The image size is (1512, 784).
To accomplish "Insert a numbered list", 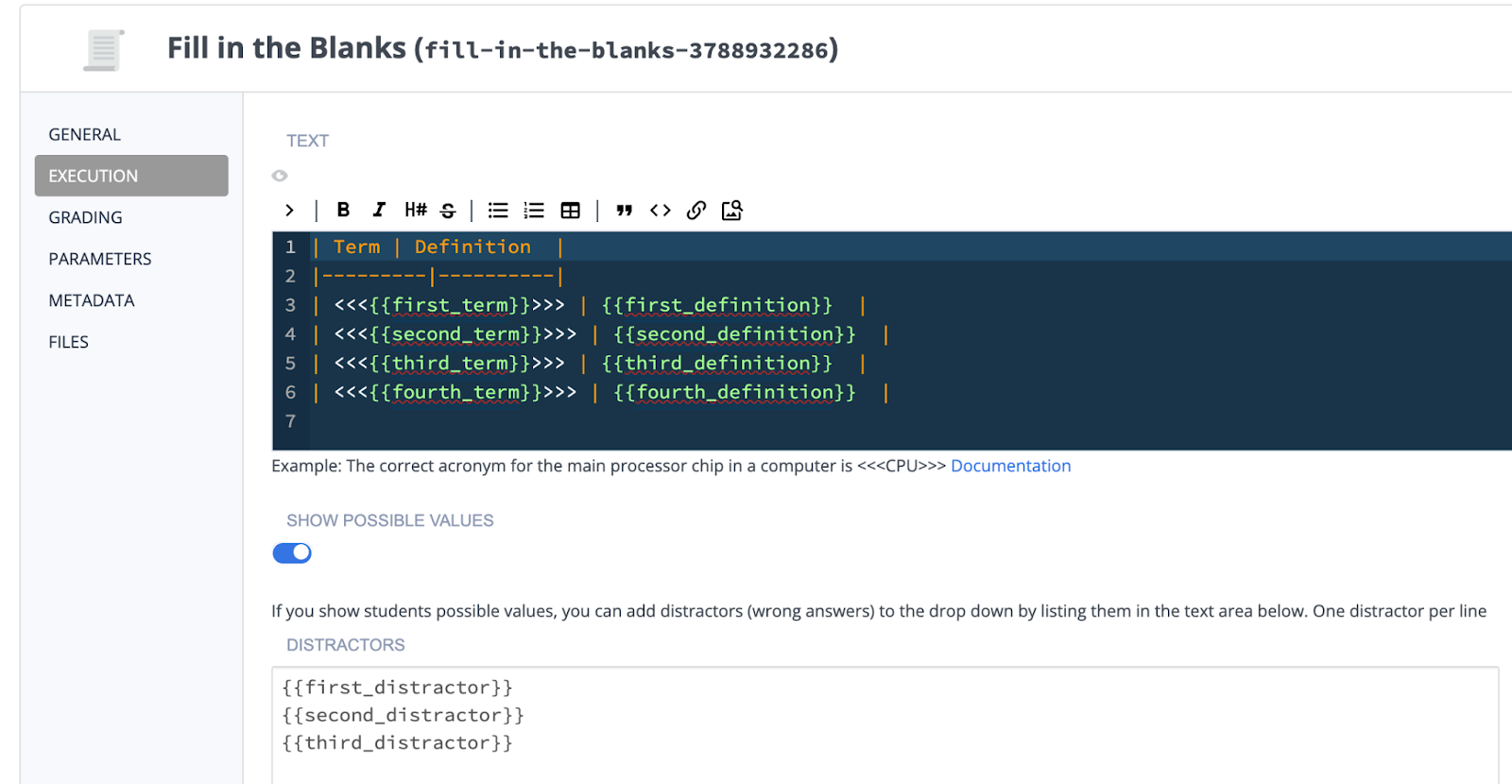I will pyautogui.click(x=534, y=210).
